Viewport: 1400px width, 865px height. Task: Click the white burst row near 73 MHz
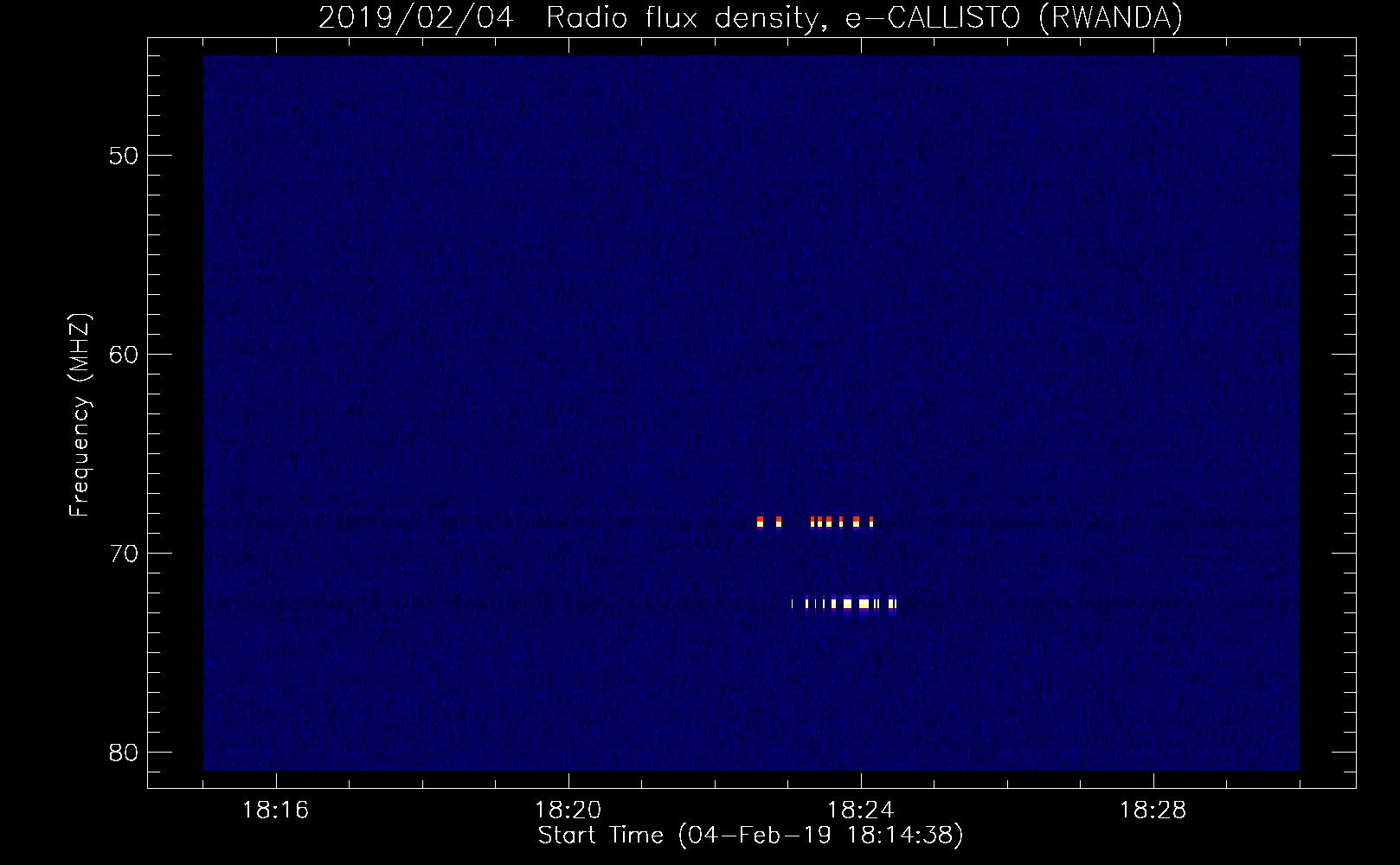point(844,604)
